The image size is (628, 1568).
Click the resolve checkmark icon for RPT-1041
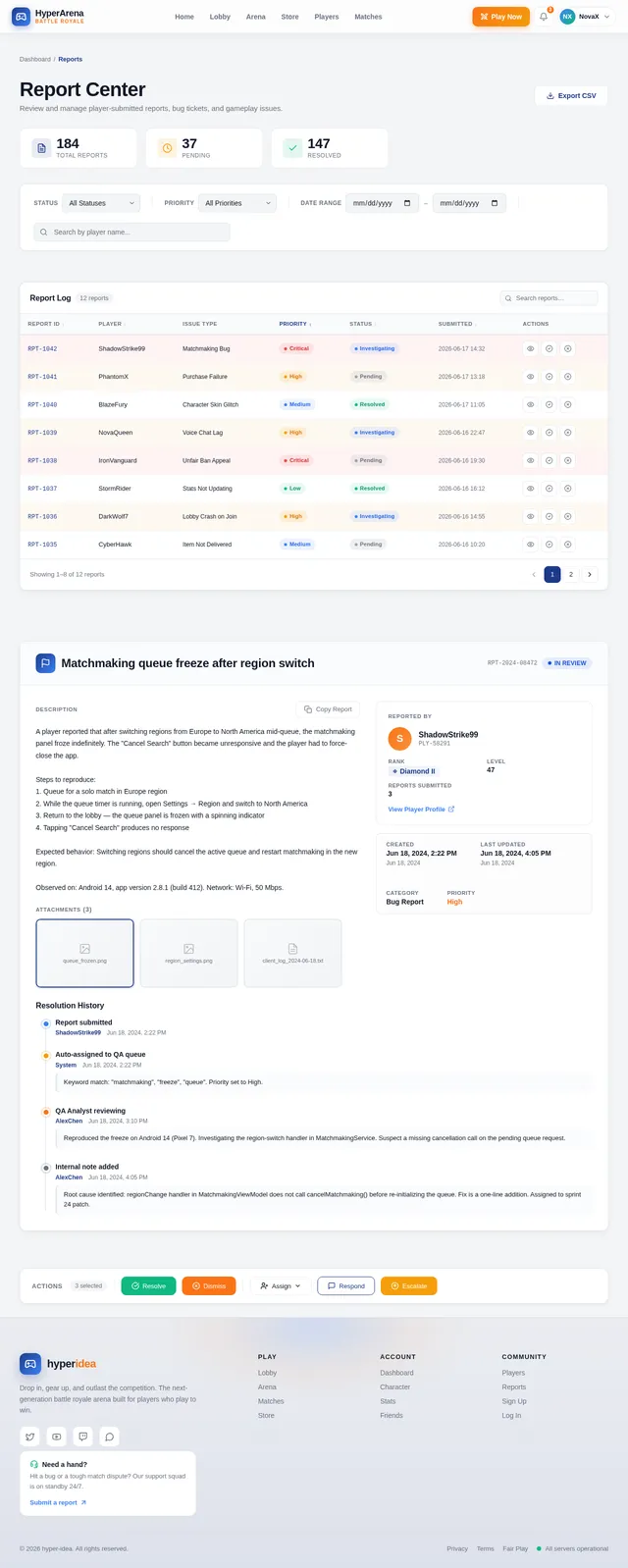549,377
